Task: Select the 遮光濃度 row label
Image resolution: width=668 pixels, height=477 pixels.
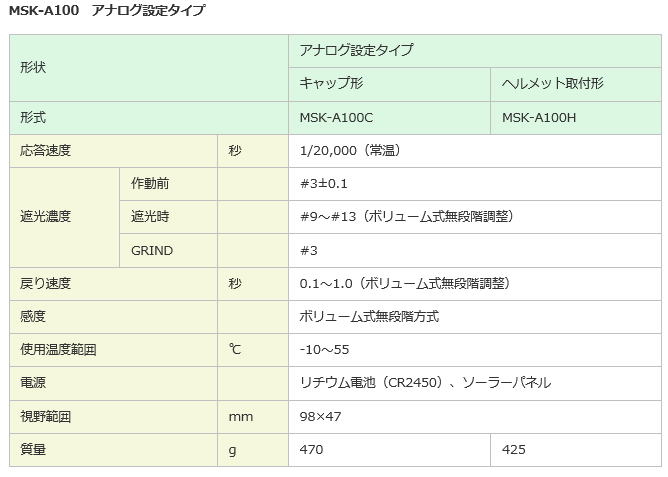Action: click(x=64, y=217)
